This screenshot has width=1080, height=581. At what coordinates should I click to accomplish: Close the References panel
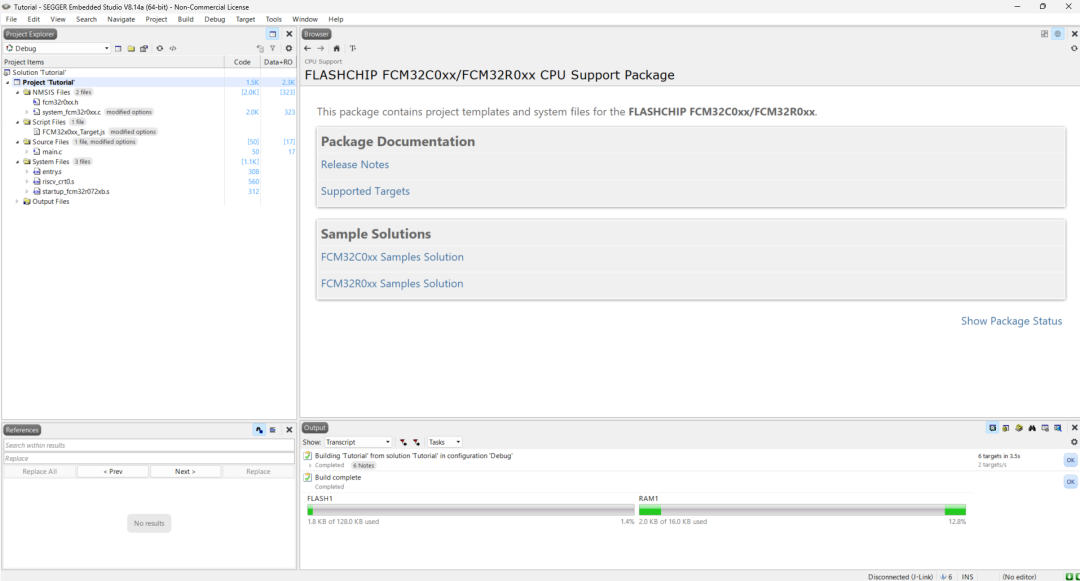pyautogui.click(x=289, y=430)
